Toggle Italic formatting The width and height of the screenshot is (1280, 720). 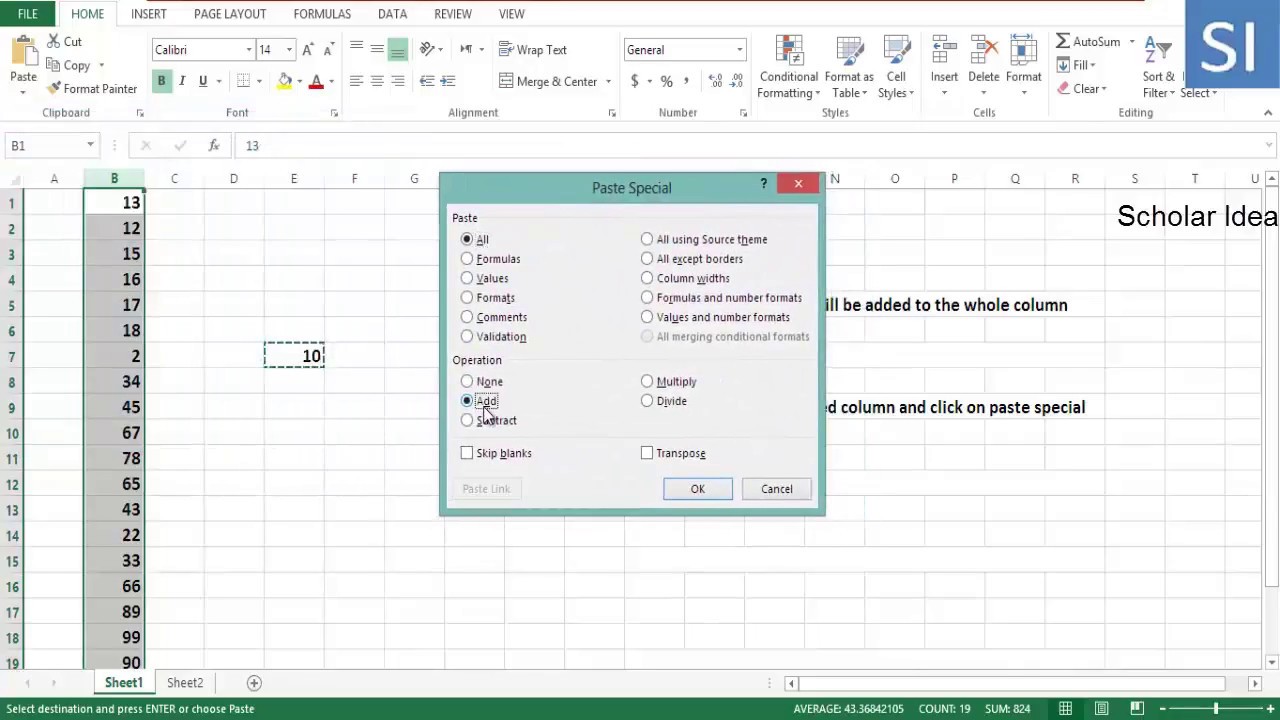[x=182, y=81]
